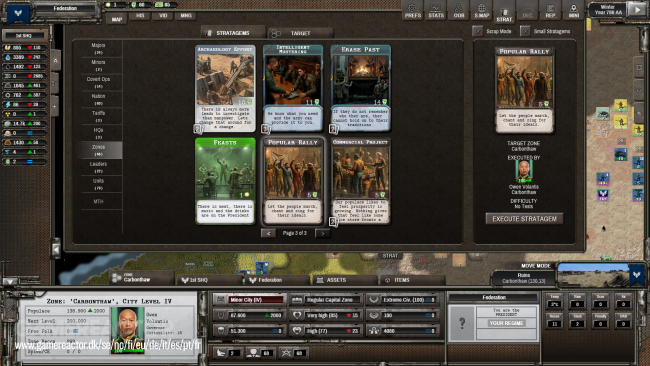Click the end turn play arrow
The width and height of the screenshot is (650, 366).
pos(637,10)
